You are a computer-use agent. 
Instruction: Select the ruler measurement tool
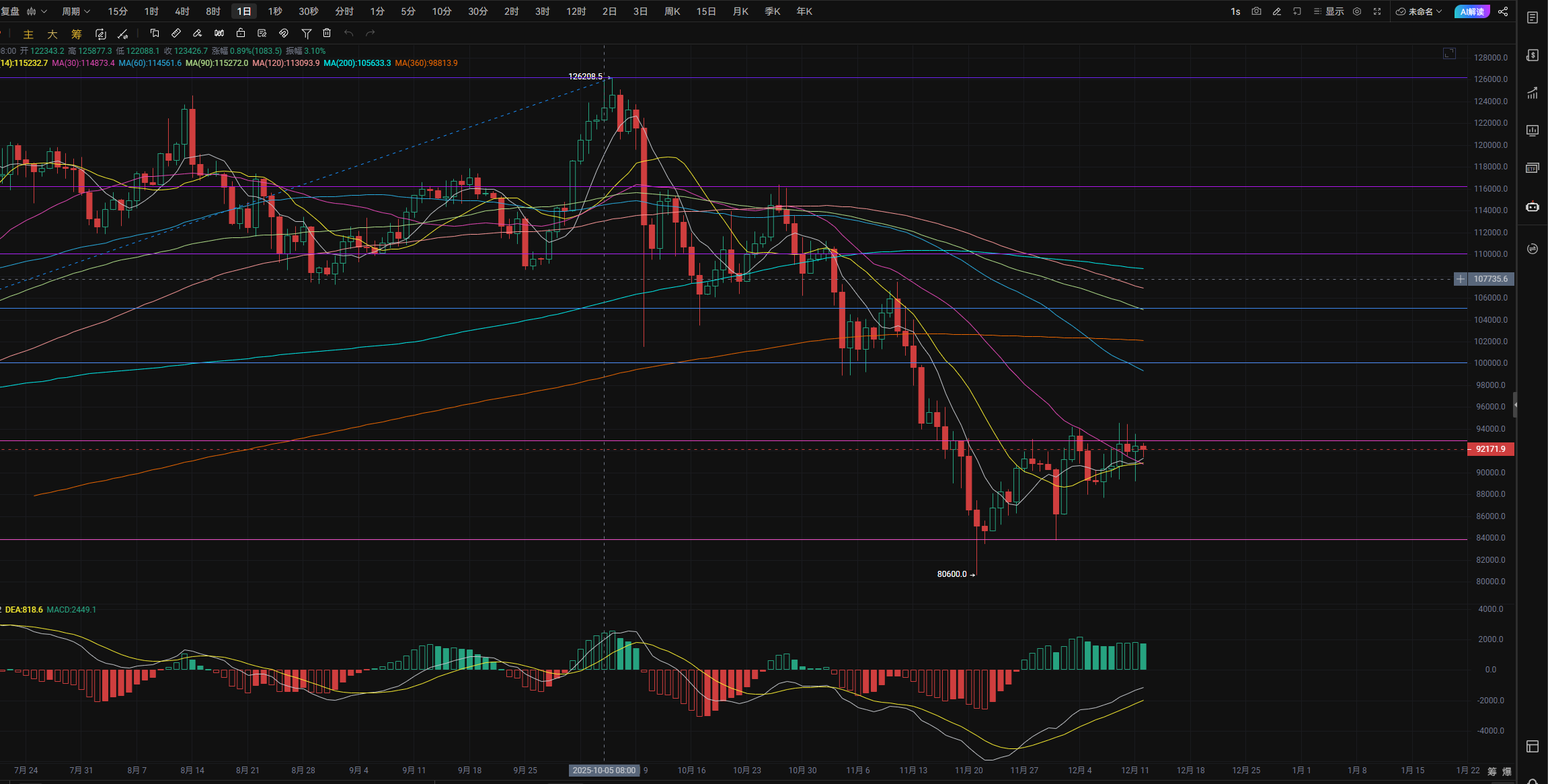[176, 33]
